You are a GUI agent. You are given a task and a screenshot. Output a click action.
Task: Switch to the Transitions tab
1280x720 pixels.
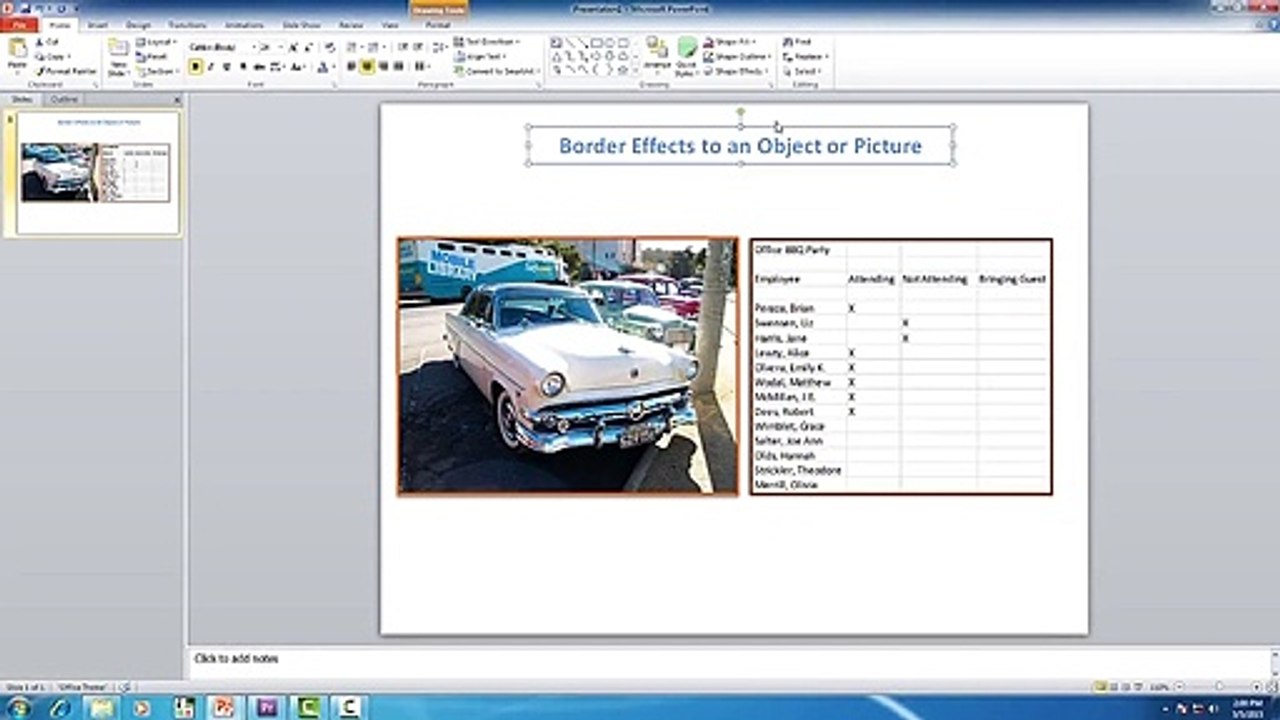[187, 25]
